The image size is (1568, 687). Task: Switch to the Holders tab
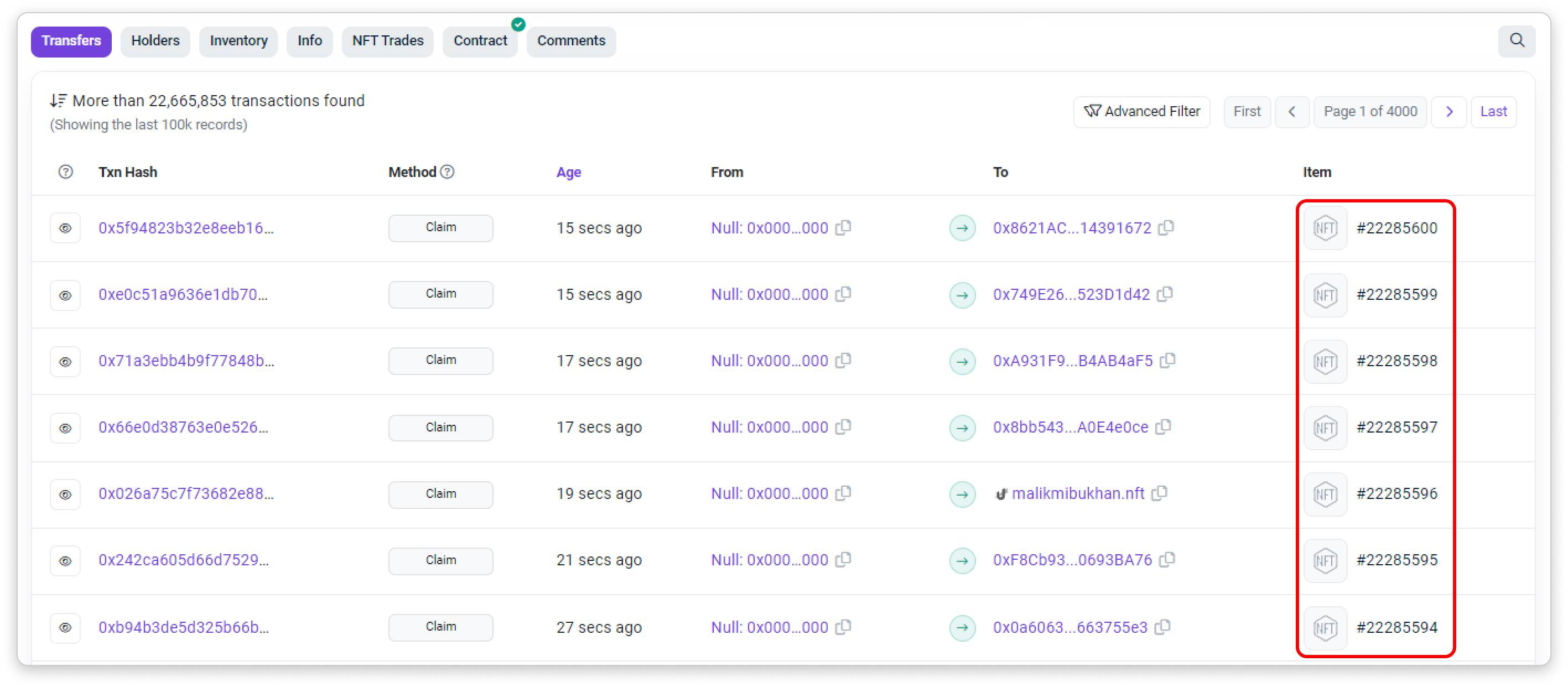(155, 41)
